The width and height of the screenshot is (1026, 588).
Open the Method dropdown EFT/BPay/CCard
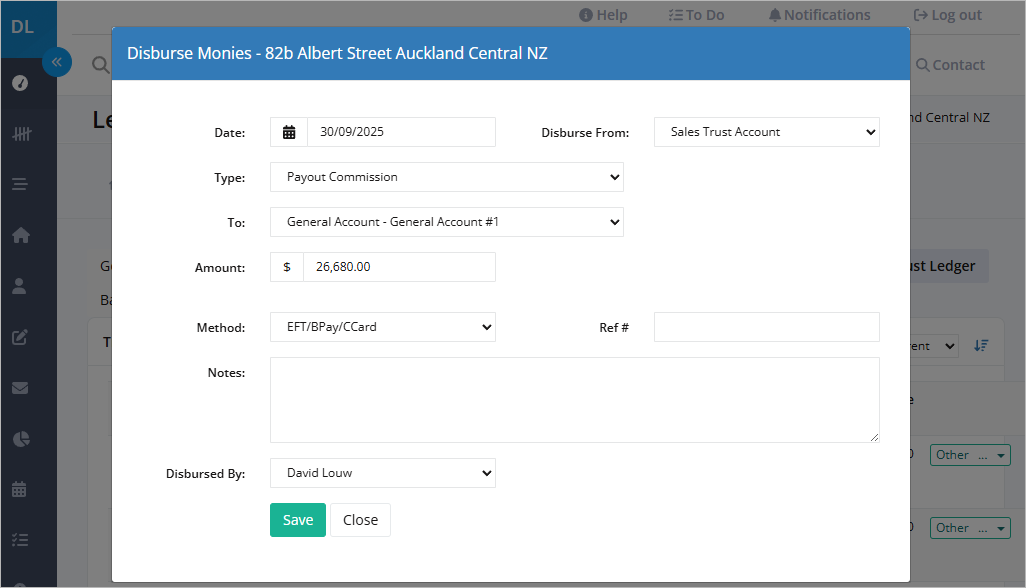(x=383, y=327)
